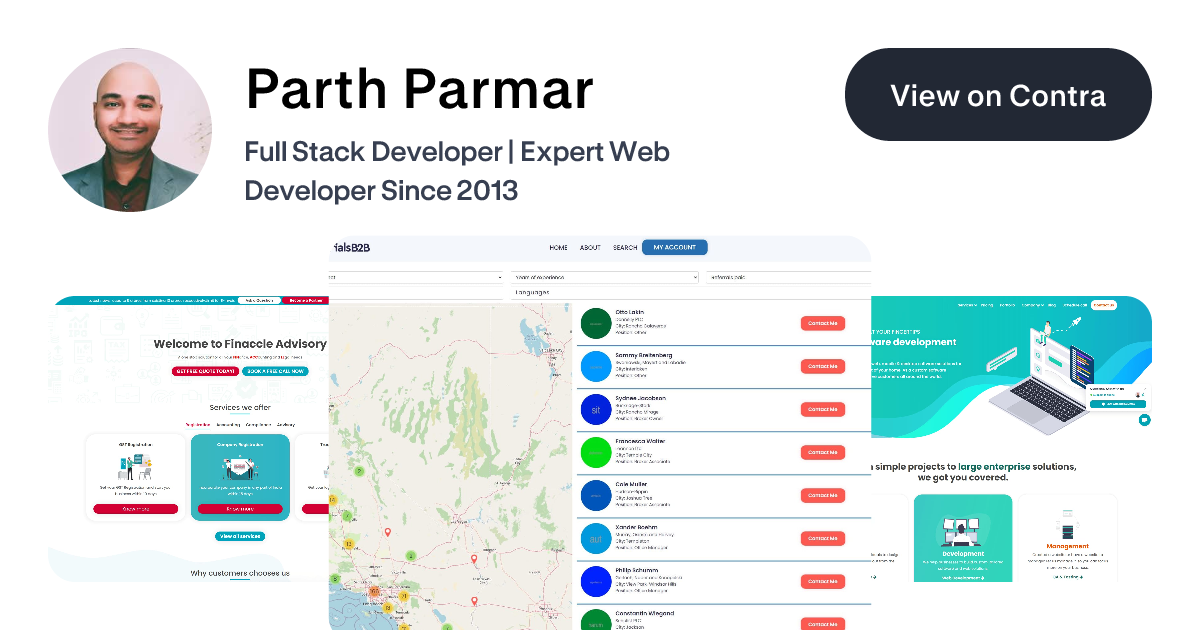Open the first search filter dropdown
The width and height of the screenshot is (1200, 630).
click(x=415, y=277)
